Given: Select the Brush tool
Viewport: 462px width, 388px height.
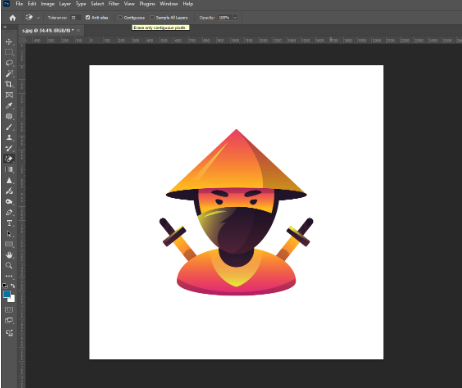Looking at the screenshot, I should click(x=9, y=127).
